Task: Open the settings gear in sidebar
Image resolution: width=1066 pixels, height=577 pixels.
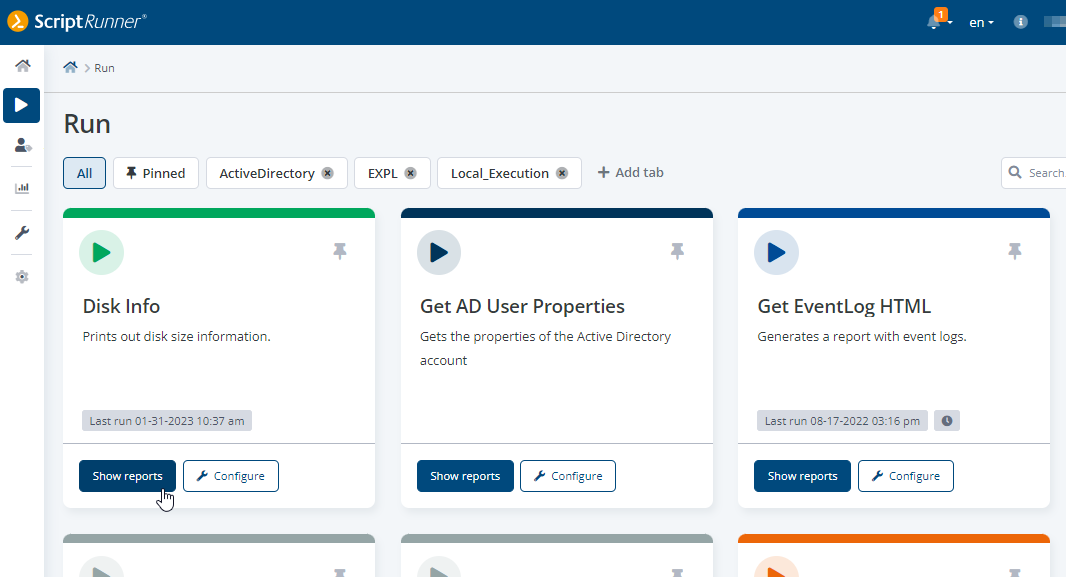Action: tap(22, 277)
